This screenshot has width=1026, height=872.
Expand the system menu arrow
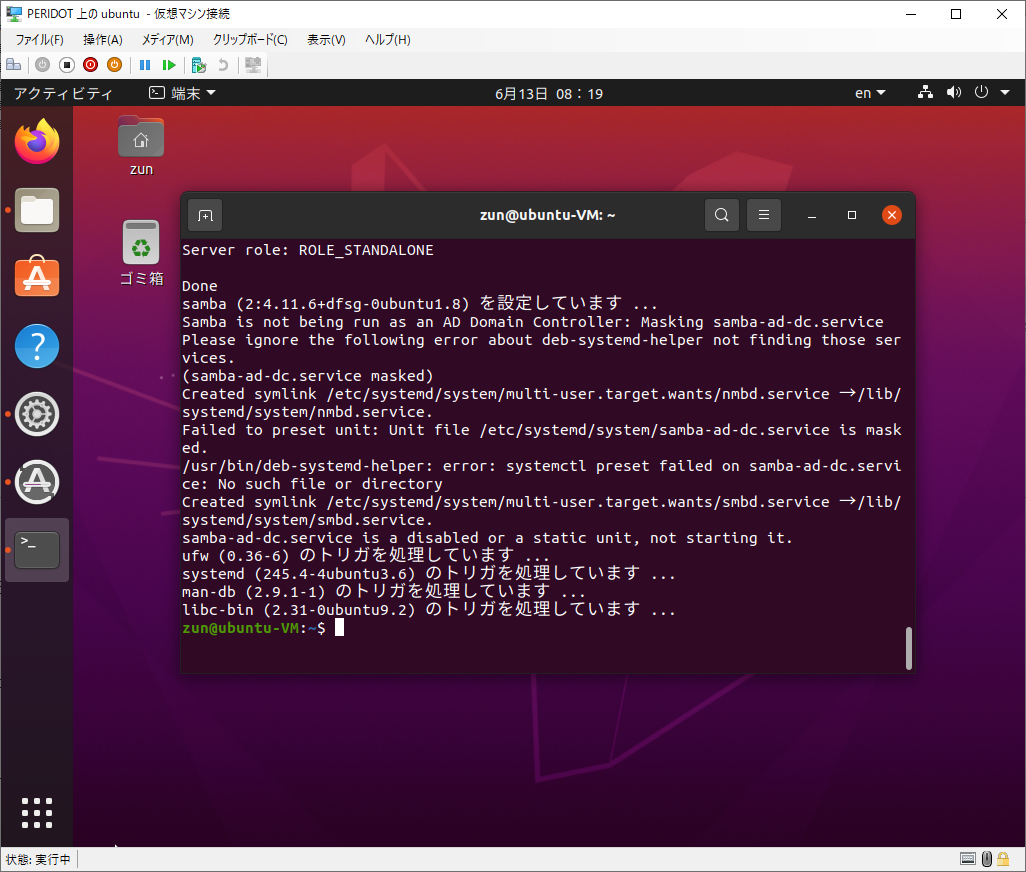click(1005, 93)
